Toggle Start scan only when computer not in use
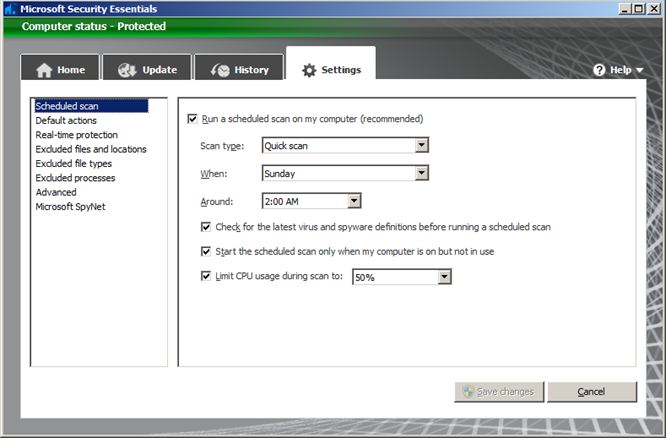 (206, 252)
